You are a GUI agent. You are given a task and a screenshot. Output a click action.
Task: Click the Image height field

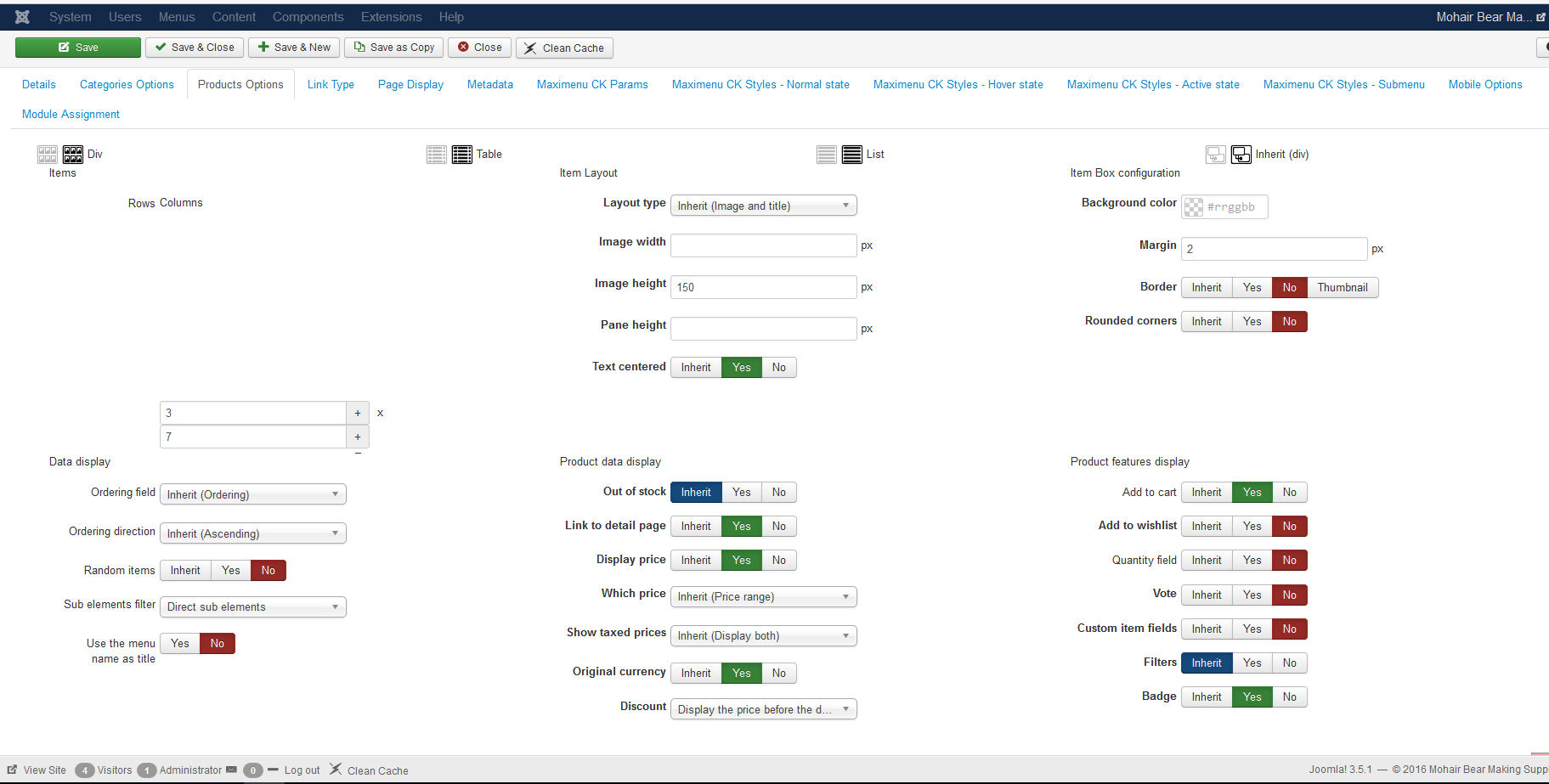764,287
